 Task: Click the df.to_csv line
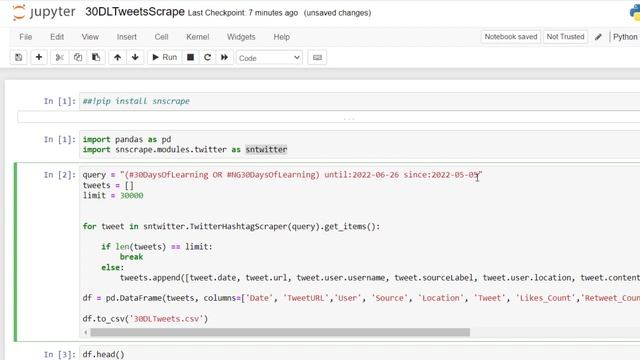click(145, 319)
